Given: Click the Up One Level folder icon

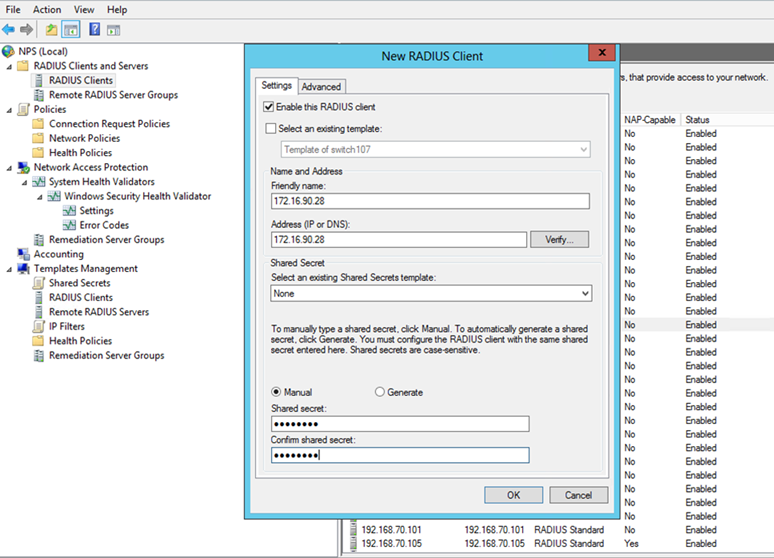Looking at the screenshot, I should coord(51,30).
